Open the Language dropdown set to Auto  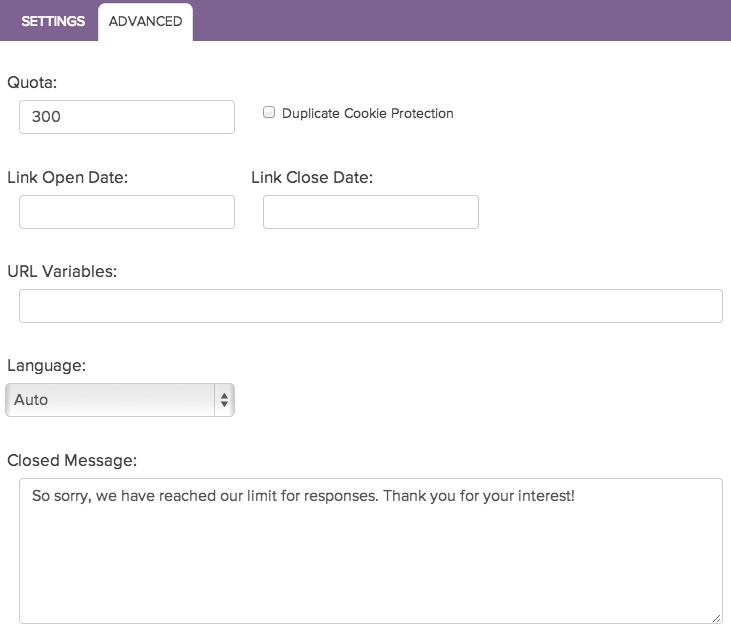pyautogui.click(x=120, y=400)
